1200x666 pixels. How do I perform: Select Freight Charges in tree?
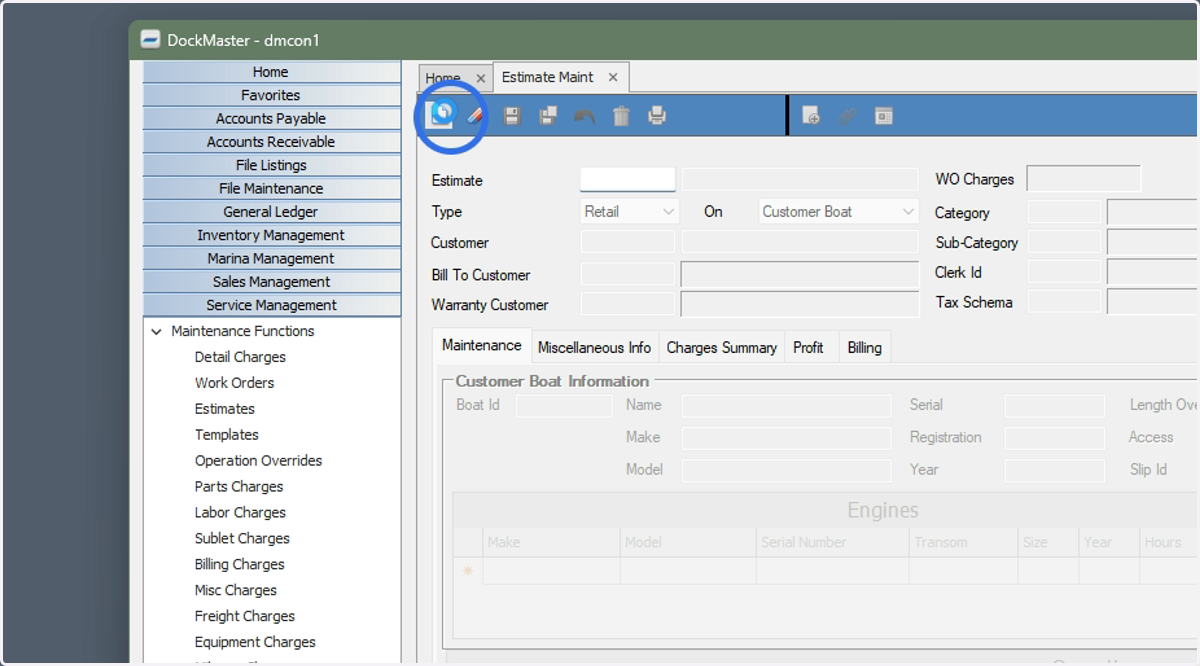(245, 617)
